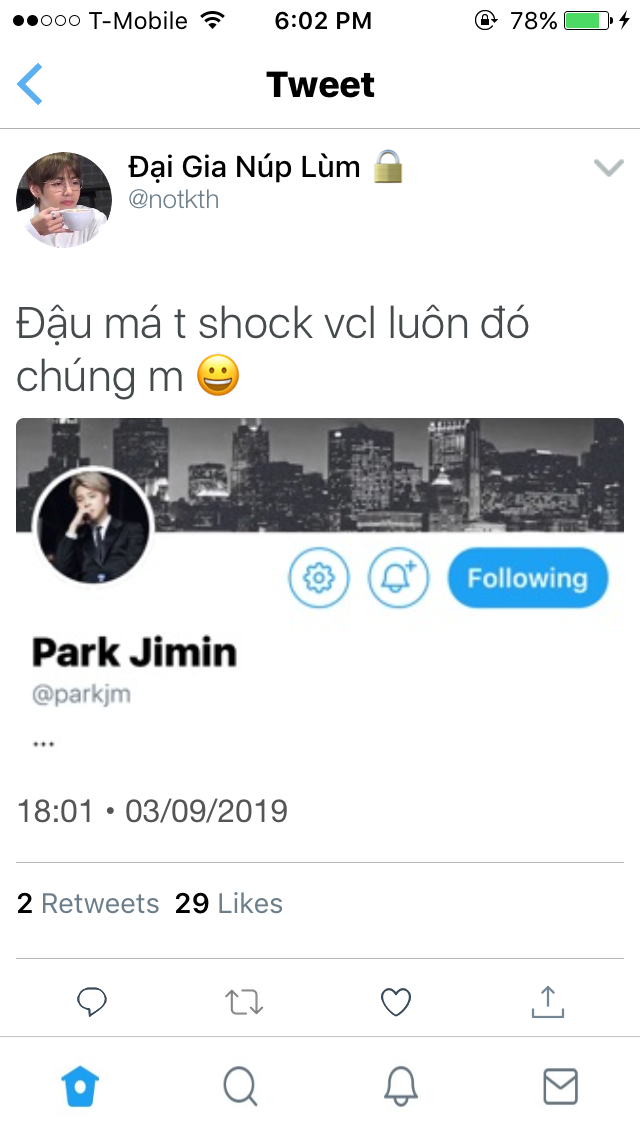This screenshot has width=640, height=1136.
Task: Tap the retweet arrows icon
Action: (244, 1003)
